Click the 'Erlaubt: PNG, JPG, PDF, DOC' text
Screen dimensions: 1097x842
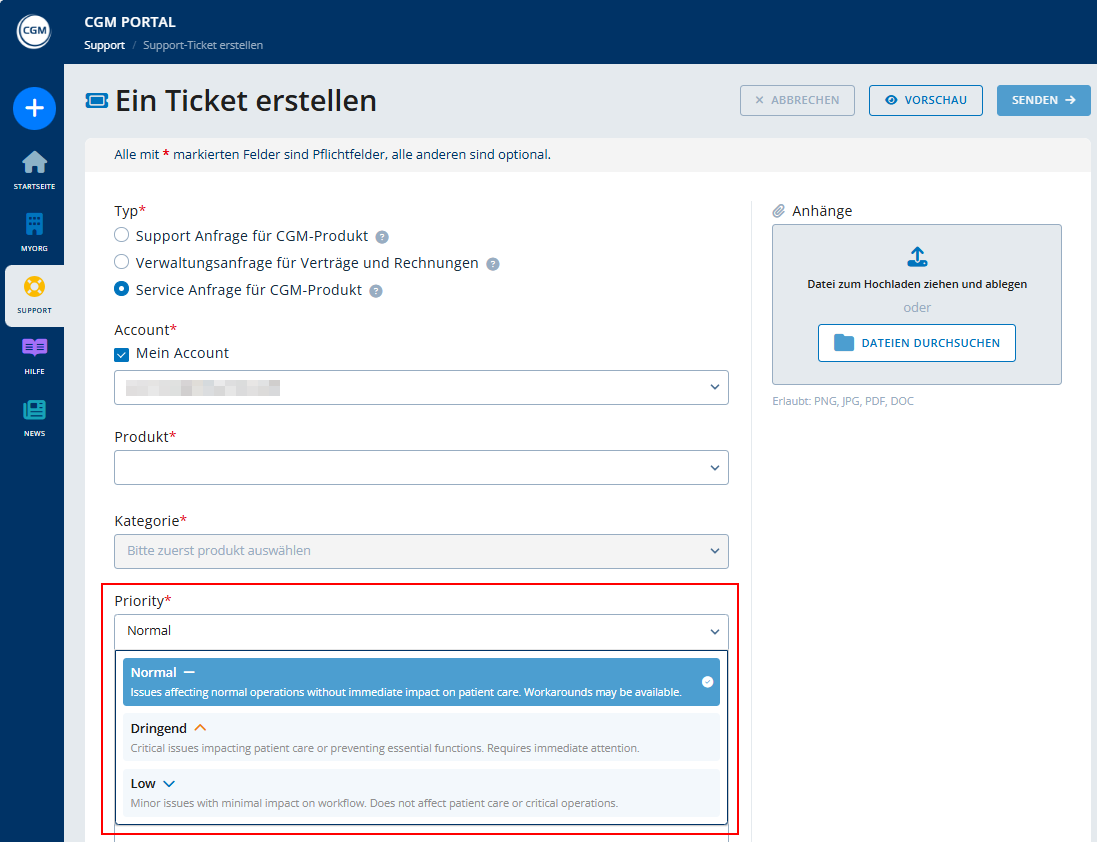point(842,401)
